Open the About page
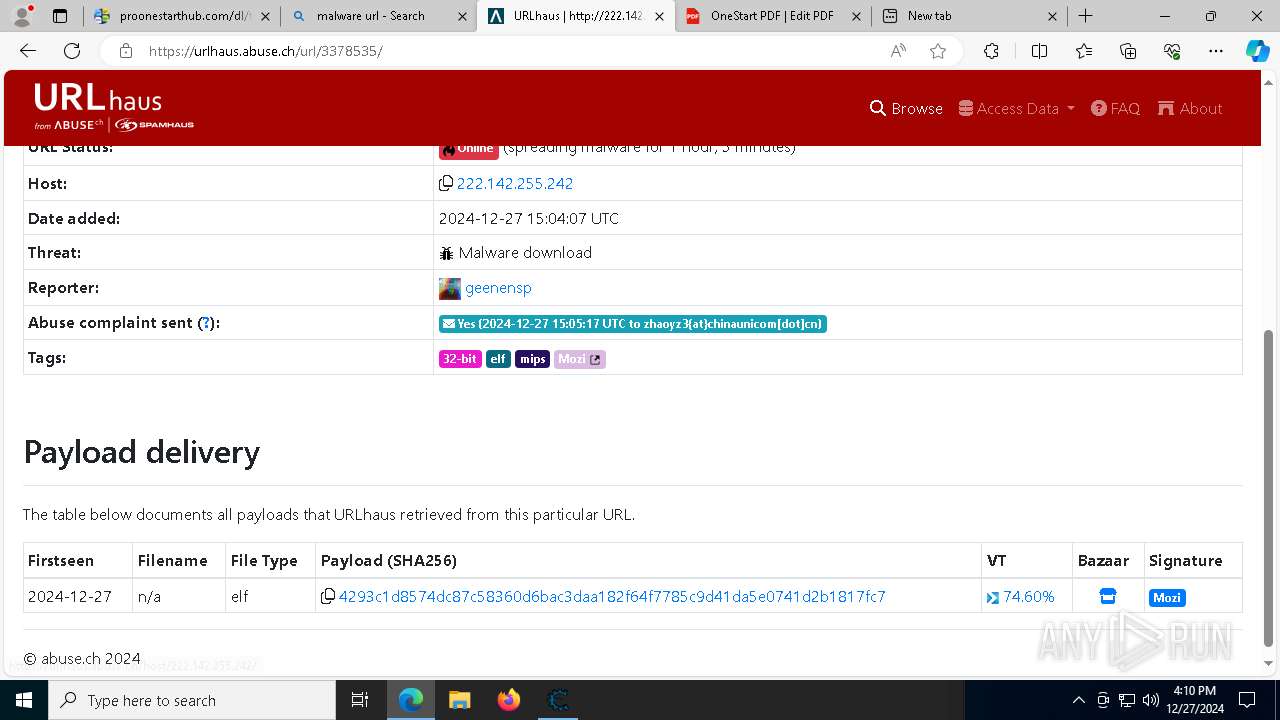This screenshot has height=720, width=1280. click(x=1190, y=108)
